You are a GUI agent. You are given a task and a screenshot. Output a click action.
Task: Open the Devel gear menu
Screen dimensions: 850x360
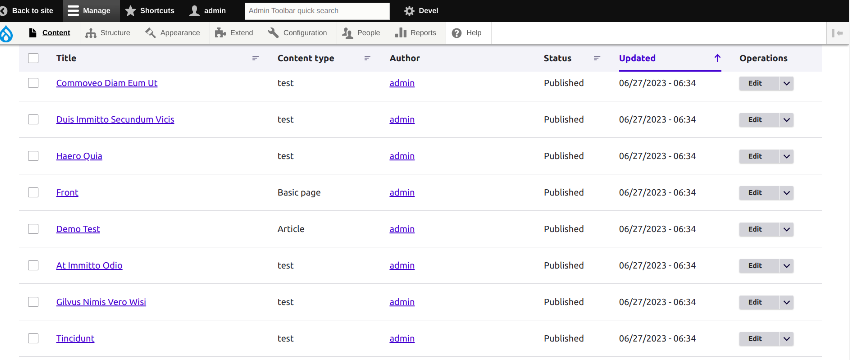(409, 11)
